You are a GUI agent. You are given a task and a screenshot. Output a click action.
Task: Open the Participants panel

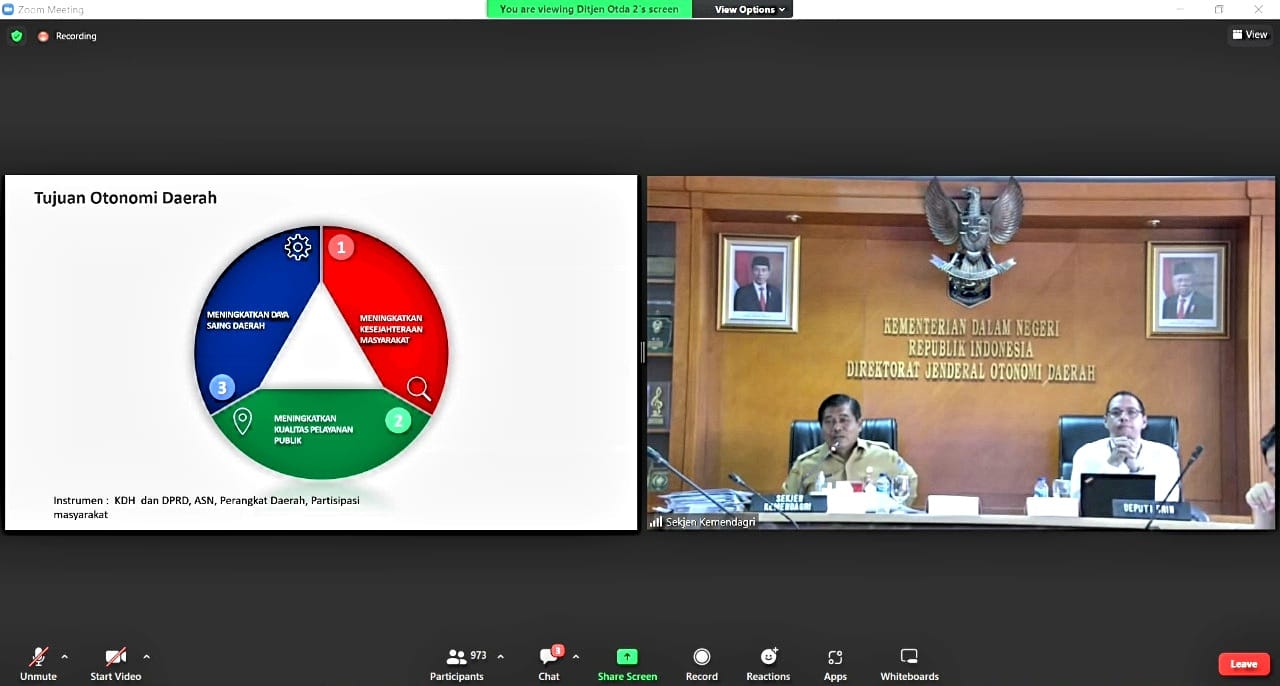457,664
